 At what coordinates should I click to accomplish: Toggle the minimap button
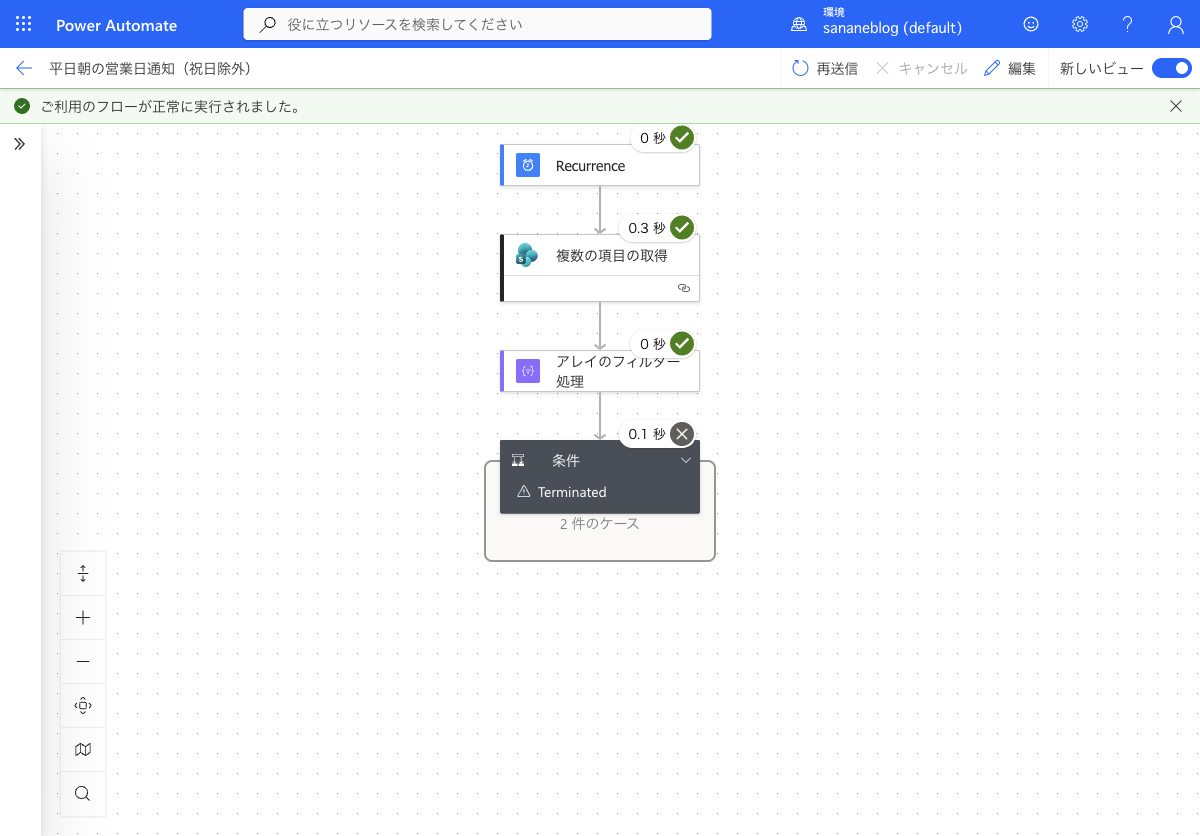pos(83,750)
